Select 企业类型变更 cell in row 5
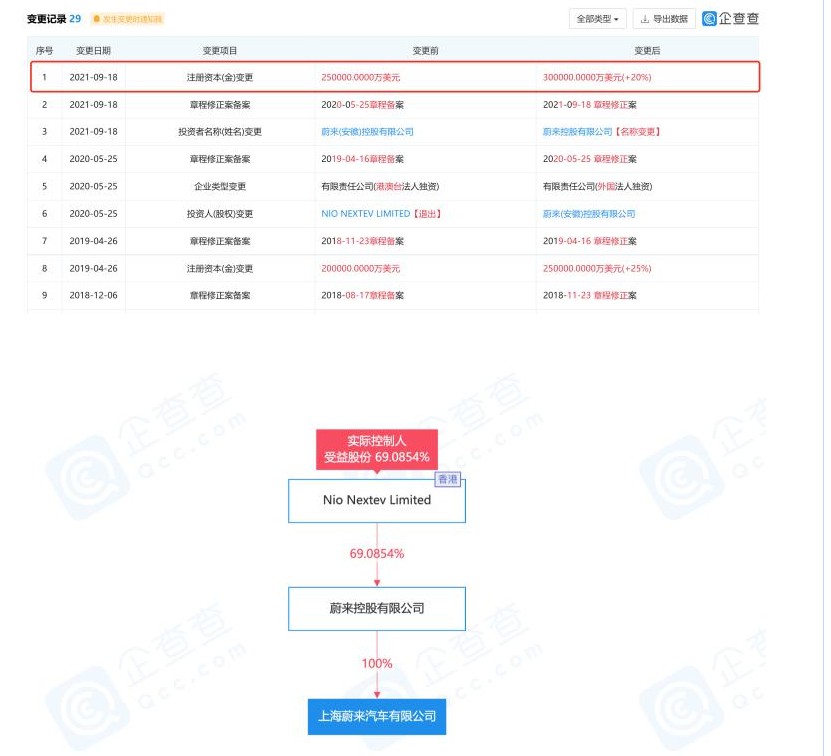The width and height of the screenshot is (831, 756). (220, 186)
